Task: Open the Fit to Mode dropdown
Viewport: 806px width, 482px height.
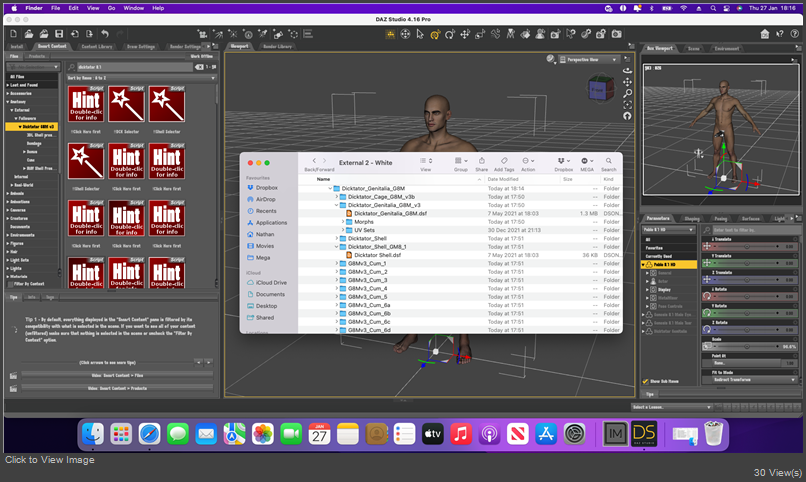Action: pos(754,380)
